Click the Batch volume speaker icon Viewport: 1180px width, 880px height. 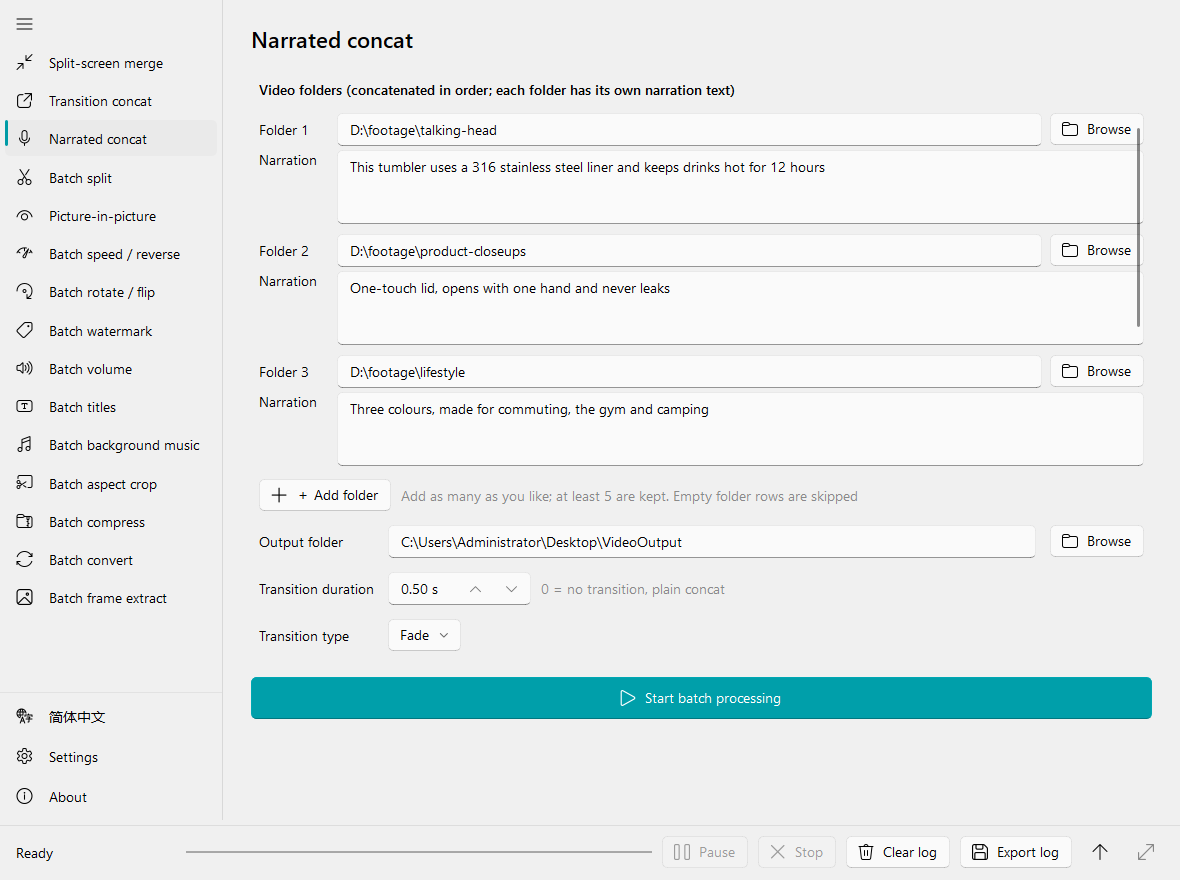(24, 369)
